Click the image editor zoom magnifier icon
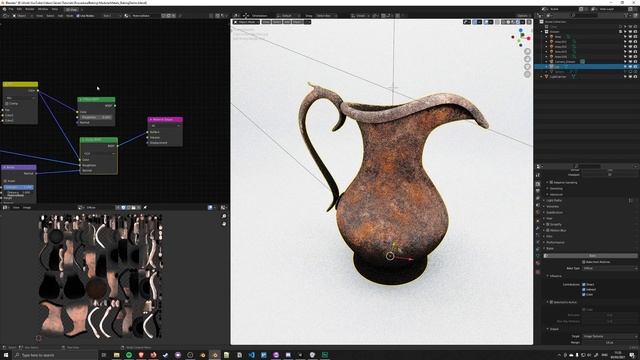 pyautogui.click(x=224, y=216)
